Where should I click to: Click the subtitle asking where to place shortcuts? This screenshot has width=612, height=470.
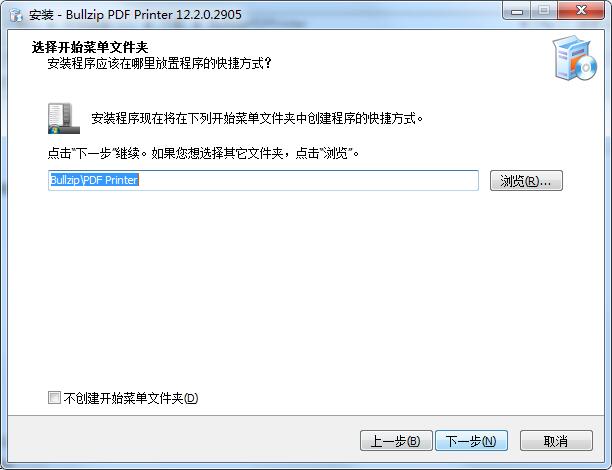(159, 63)
